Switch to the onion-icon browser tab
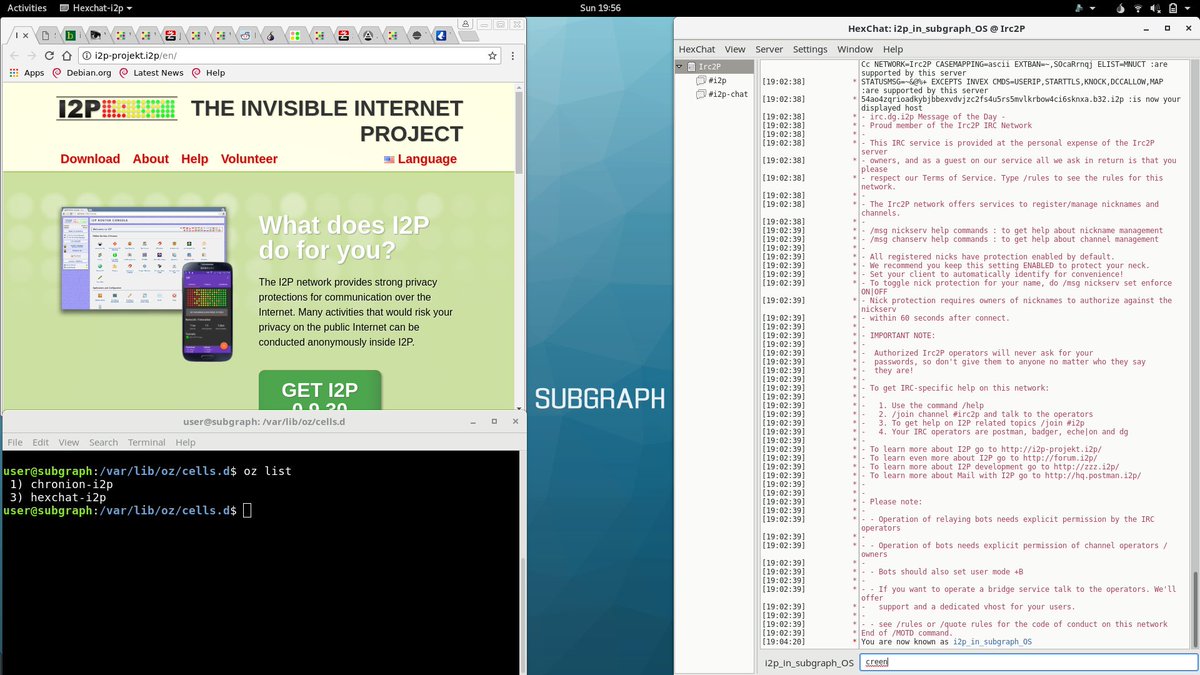Viewport: 1200px width, 675px height. click(x=271, y=35)
